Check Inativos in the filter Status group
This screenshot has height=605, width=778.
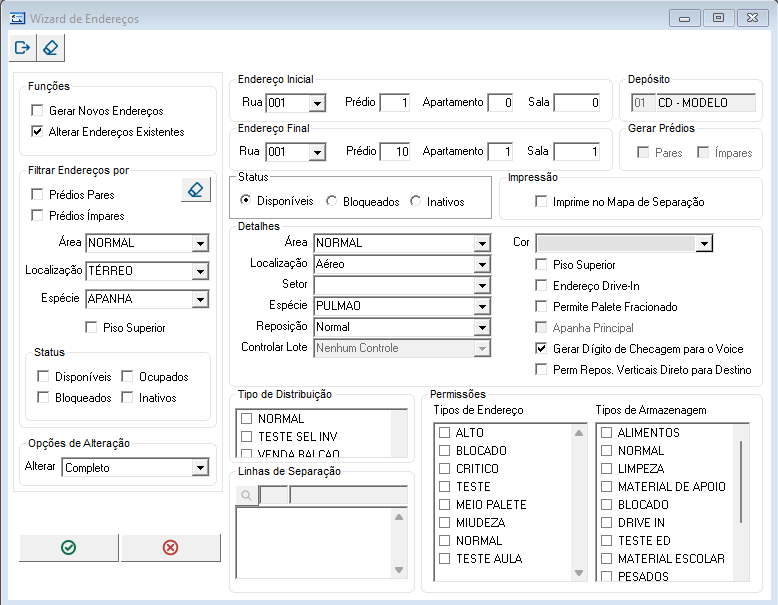127,397
